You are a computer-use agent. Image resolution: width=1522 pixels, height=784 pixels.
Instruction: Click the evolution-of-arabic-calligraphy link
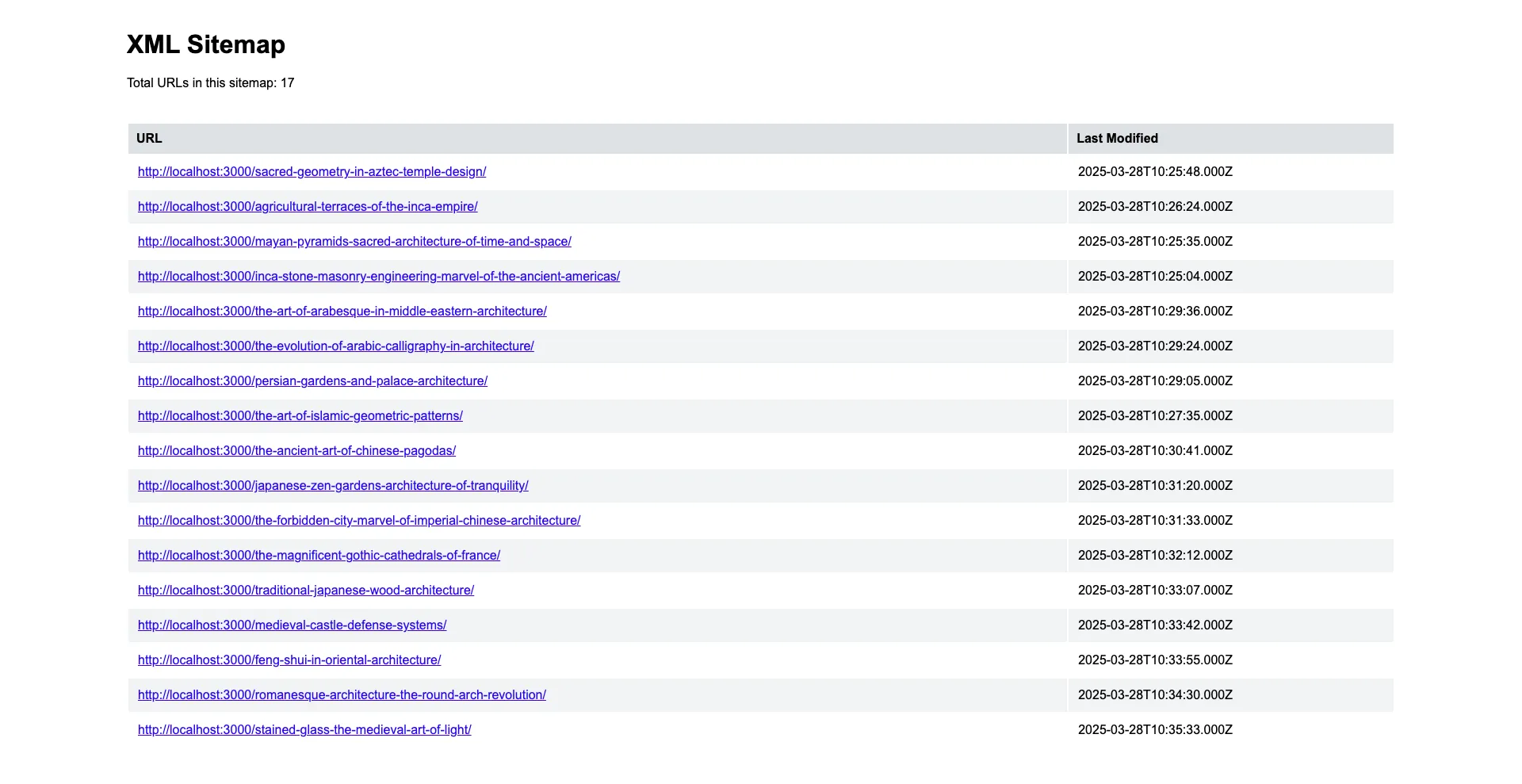click(336, 346)
